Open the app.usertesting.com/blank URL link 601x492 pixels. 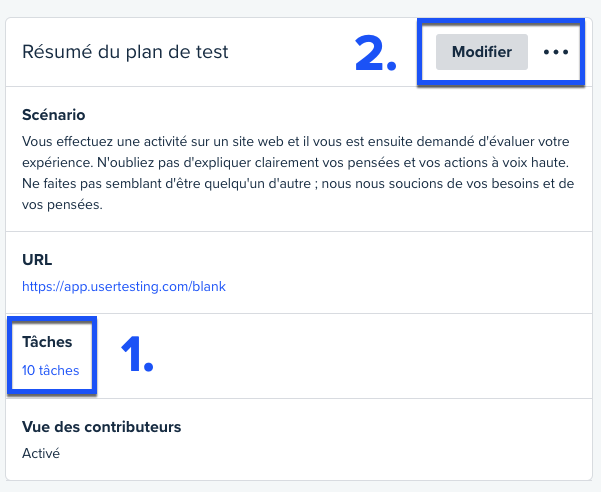pos(124,286)
